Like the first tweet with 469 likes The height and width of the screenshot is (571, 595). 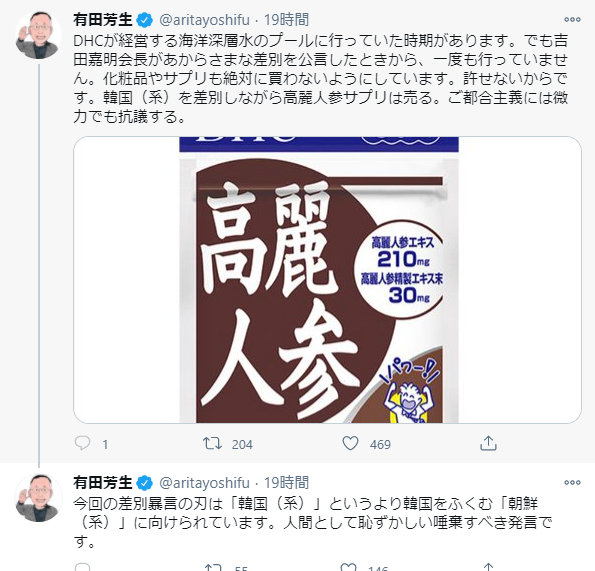coord(350,443)
